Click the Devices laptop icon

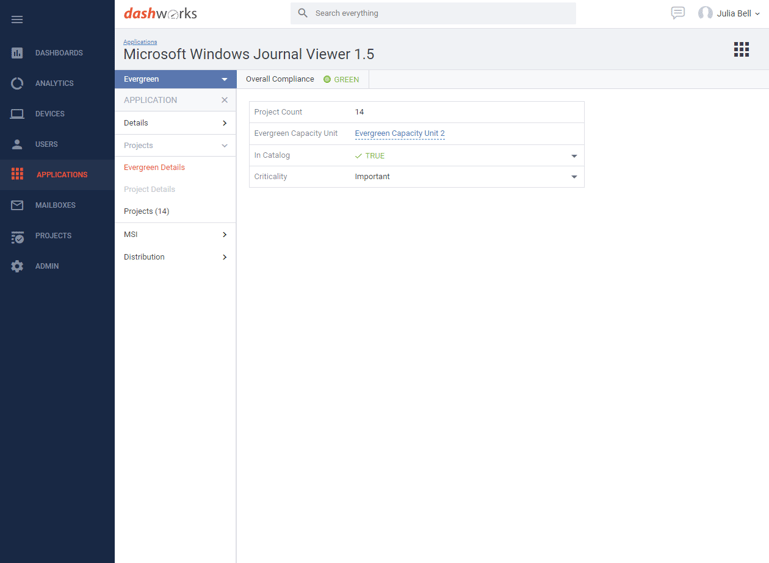(x=17, y=114)
